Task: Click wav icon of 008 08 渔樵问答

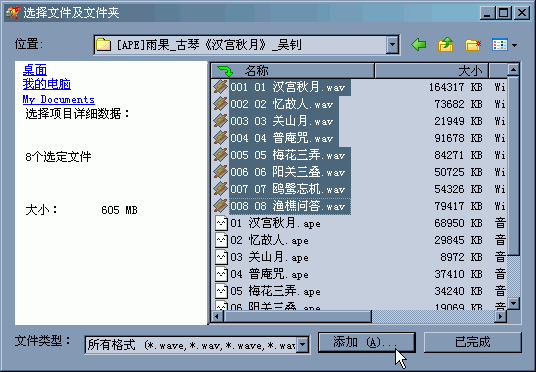Action: coord(220,206)
